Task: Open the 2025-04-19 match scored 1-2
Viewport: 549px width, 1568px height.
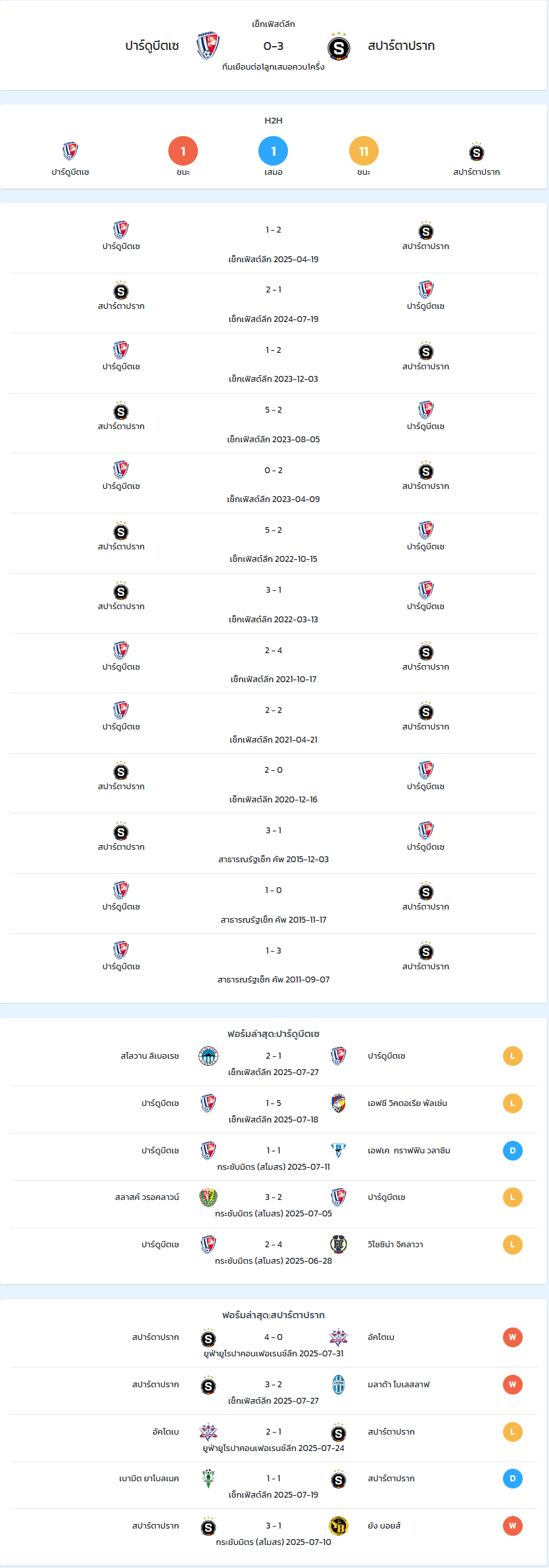Action: pos(274,243)
